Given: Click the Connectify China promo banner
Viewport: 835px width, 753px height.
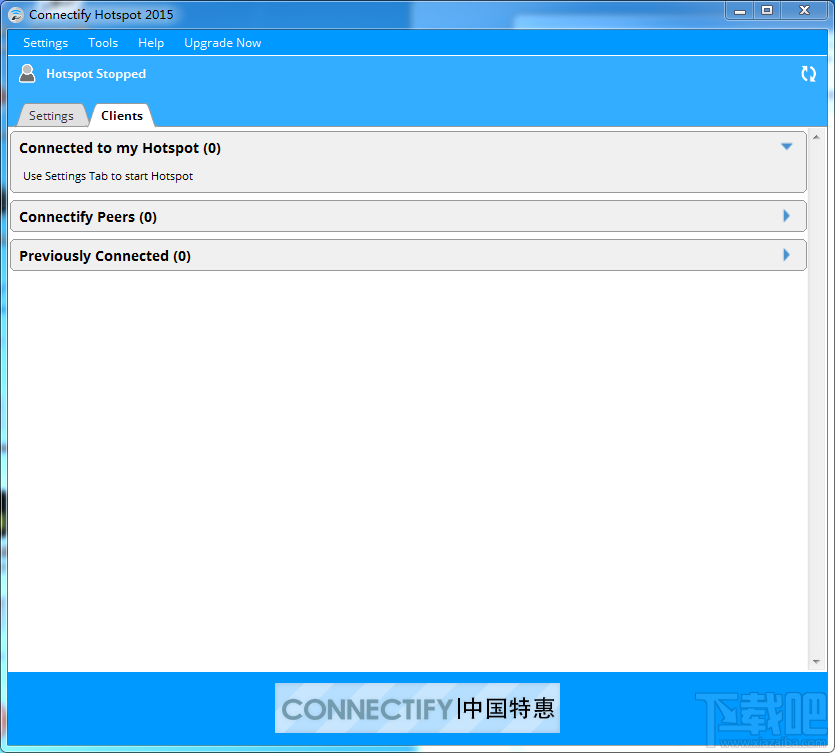Looking at the screenshot, I should (x=417, y=708).
